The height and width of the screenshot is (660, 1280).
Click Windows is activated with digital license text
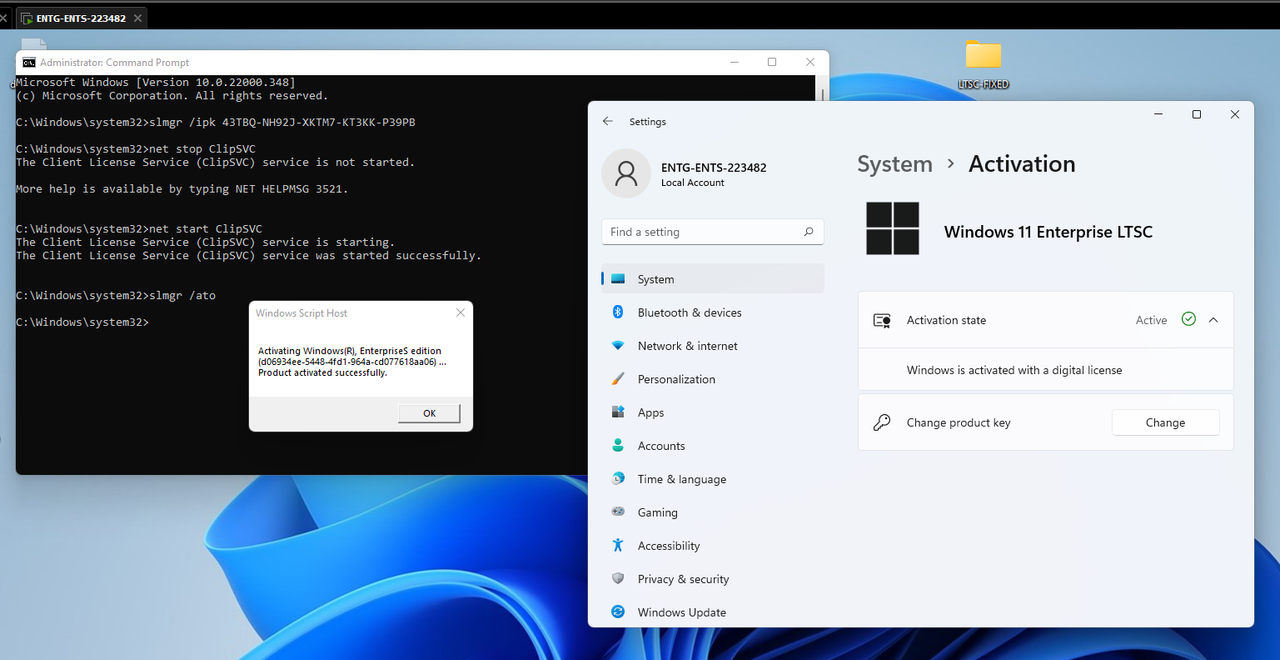pos(1014,370)
